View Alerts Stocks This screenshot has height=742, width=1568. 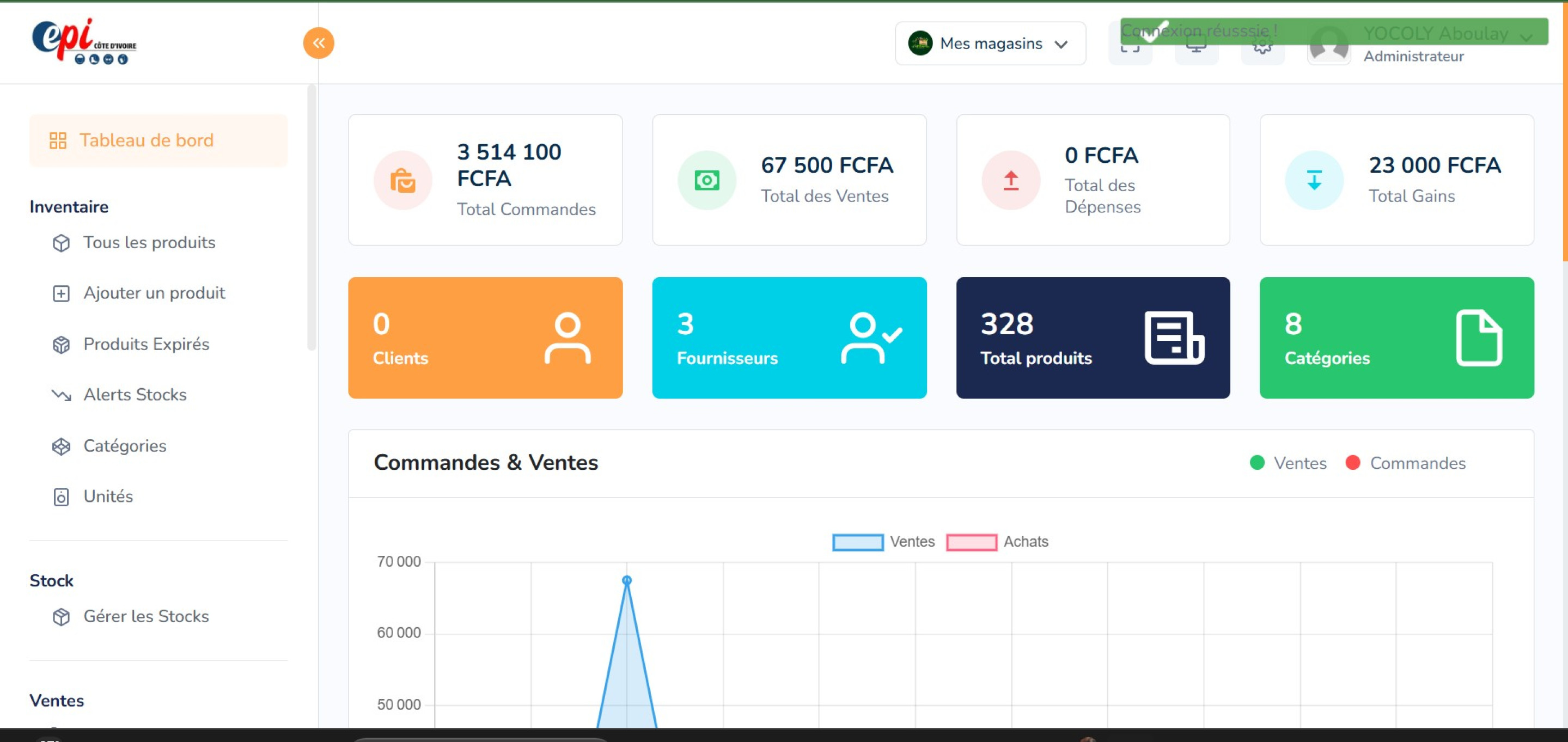(135, 394)
